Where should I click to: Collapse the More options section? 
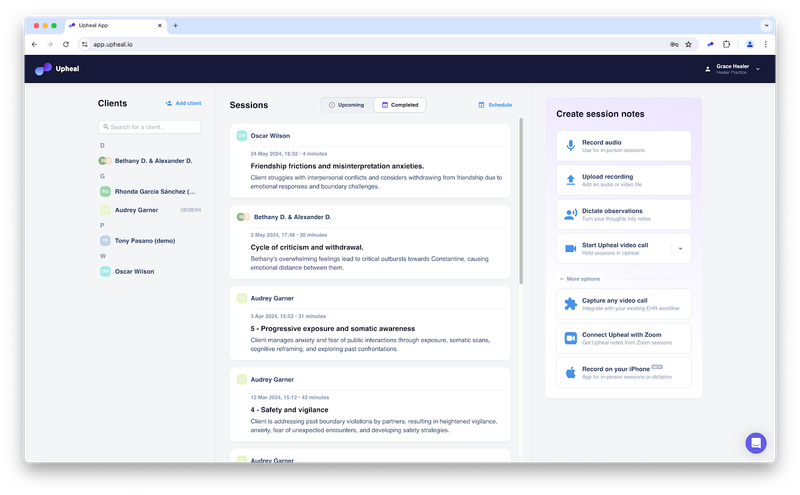click(579, 279)
